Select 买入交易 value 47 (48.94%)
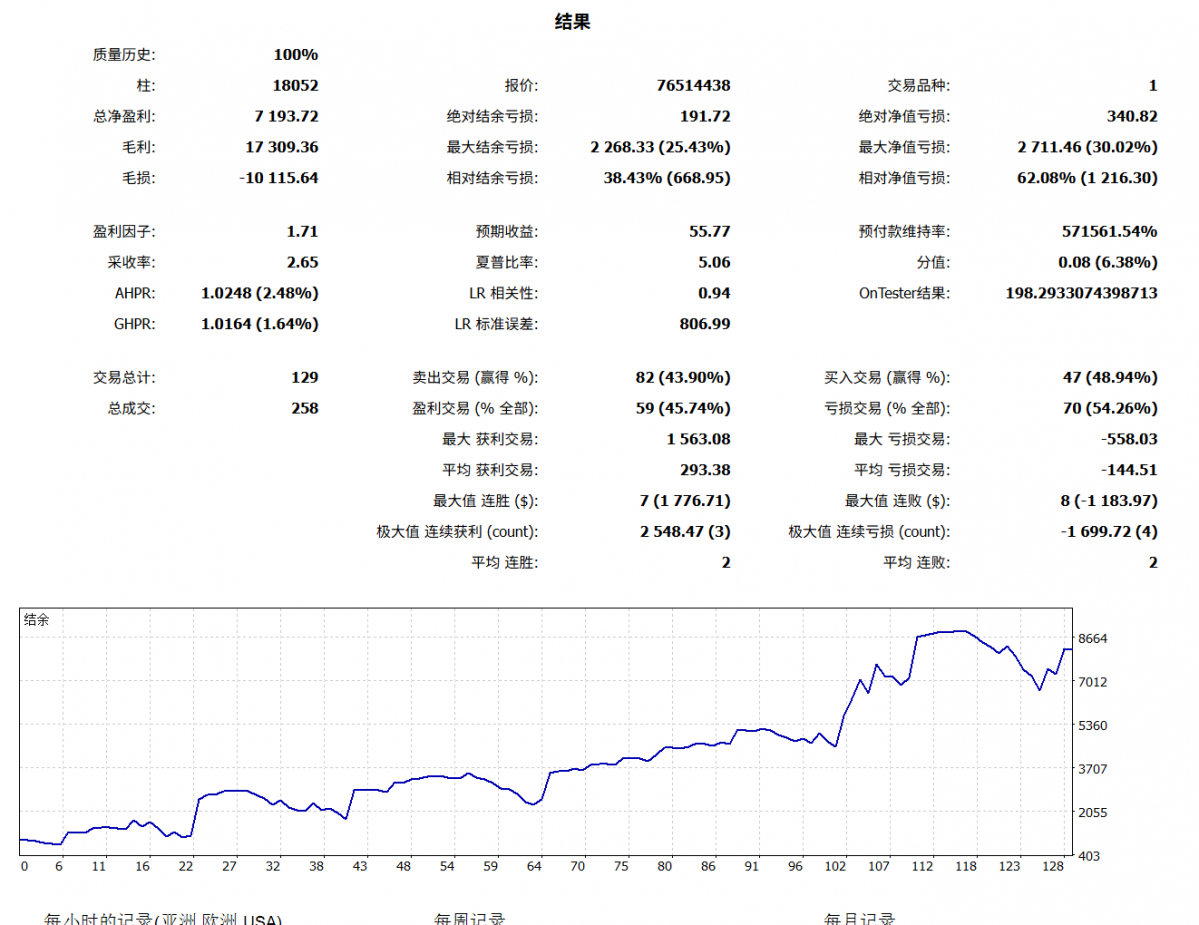Image resolution: width=1199 pixels, height=925 pixels. tap(1110, 377)
